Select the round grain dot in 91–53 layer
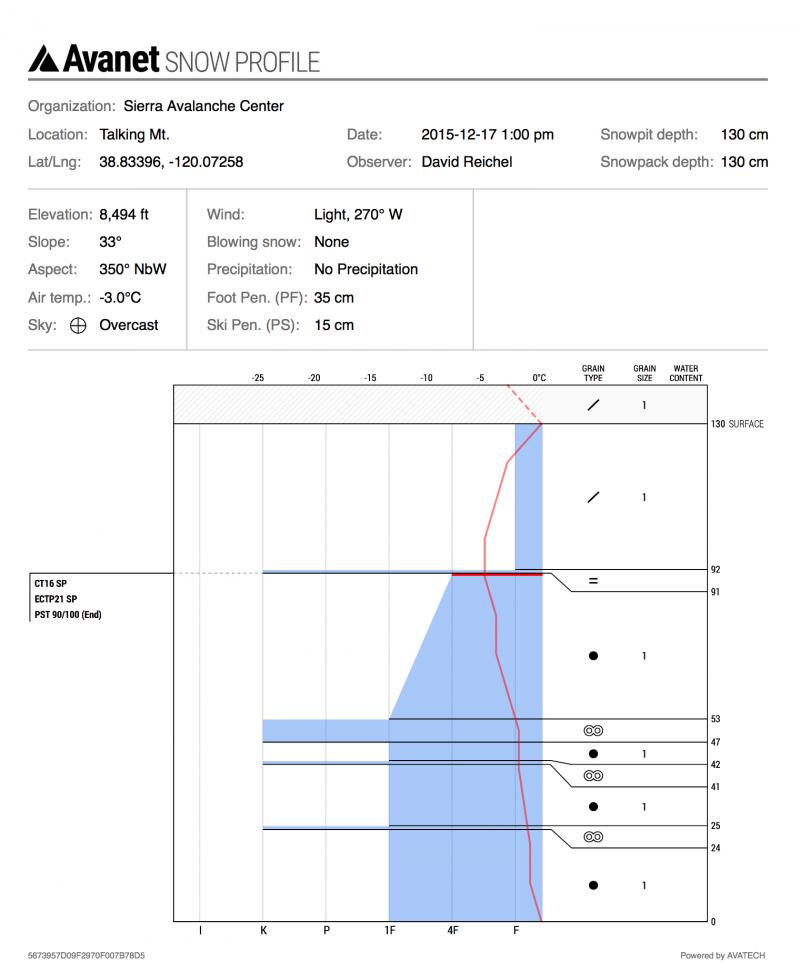800x979 pixels. click(593, 656)
